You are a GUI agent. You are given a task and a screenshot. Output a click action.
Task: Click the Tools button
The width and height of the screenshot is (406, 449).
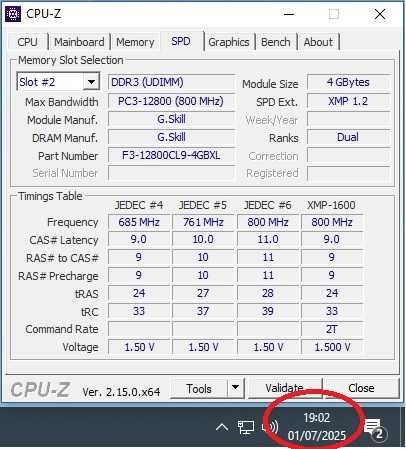[199, 388]
